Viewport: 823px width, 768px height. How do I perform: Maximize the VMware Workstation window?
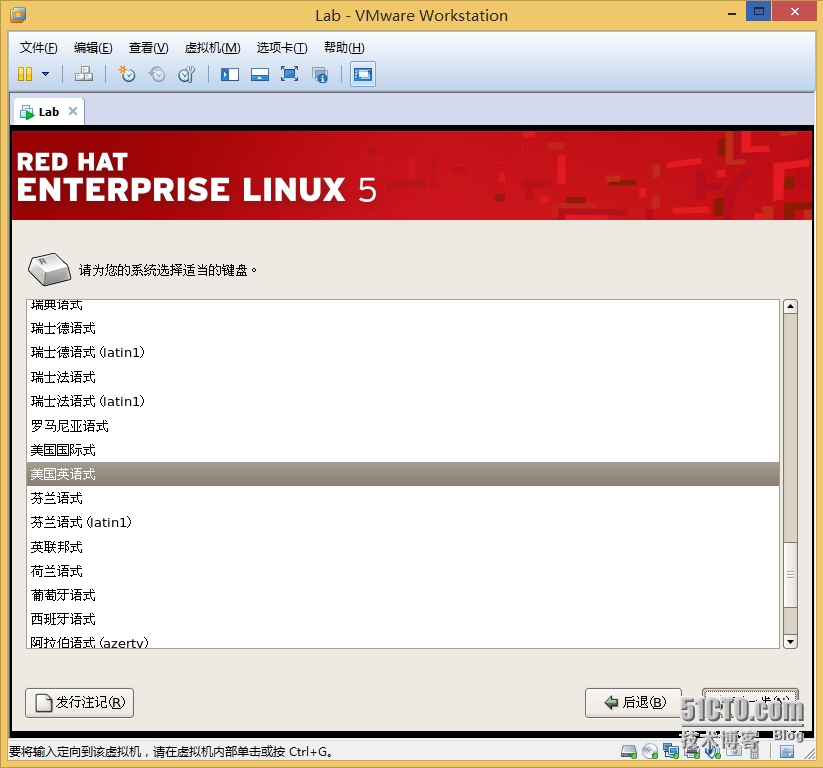(758, 11)
